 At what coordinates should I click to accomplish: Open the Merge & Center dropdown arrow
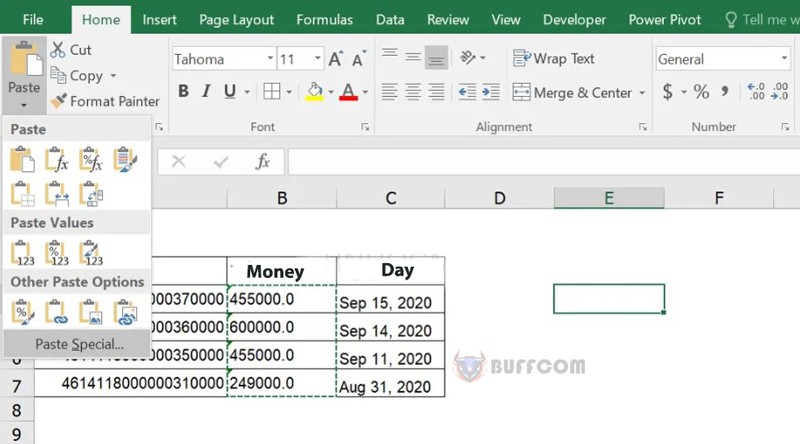(x=642, y=93)
